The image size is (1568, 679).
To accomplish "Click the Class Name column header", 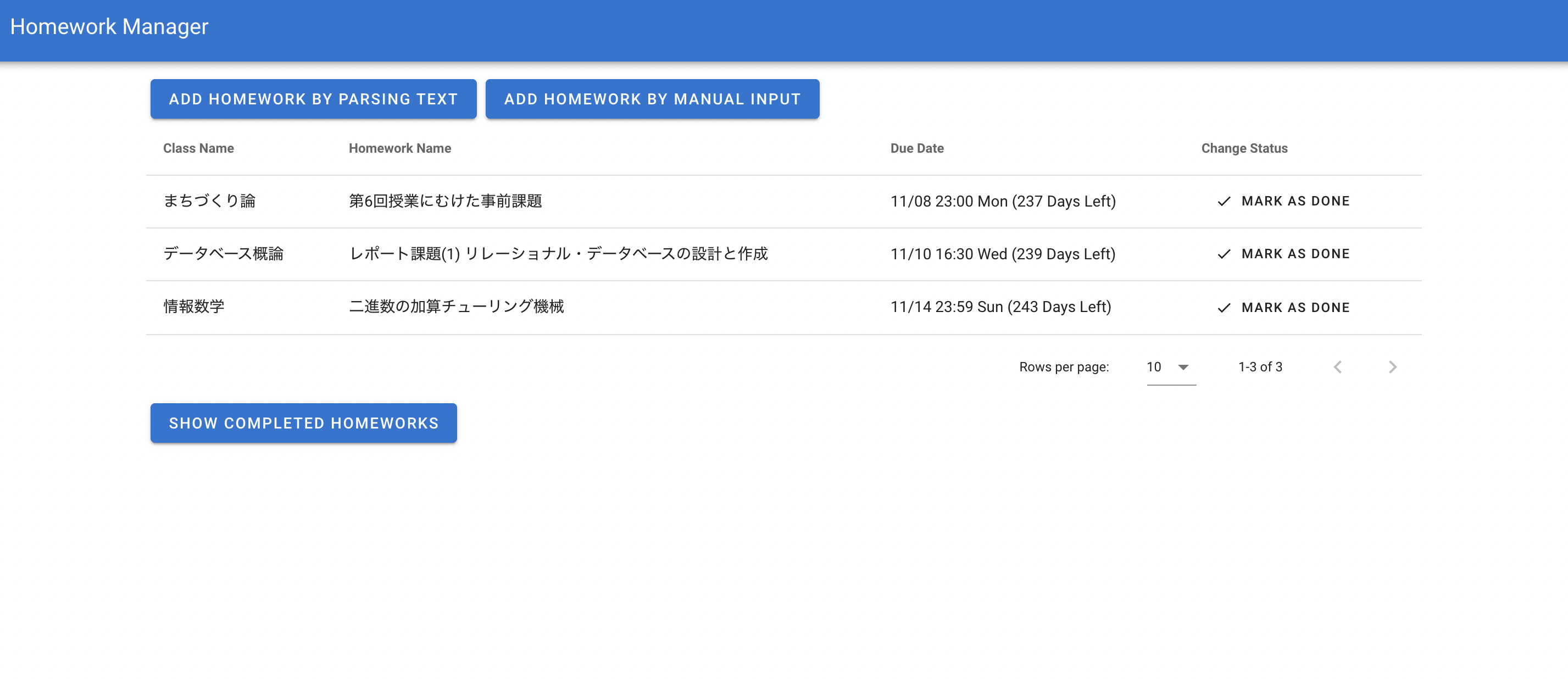I will [199, 148].
